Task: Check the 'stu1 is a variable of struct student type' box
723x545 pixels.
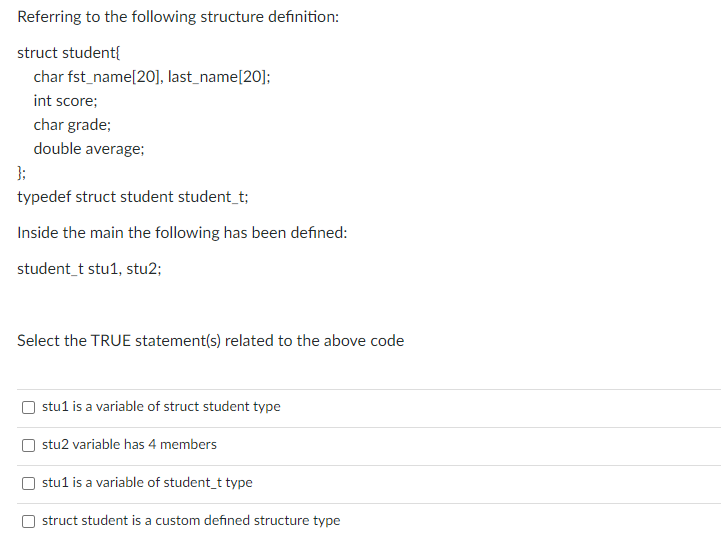Action: click(x=29, y=407)
